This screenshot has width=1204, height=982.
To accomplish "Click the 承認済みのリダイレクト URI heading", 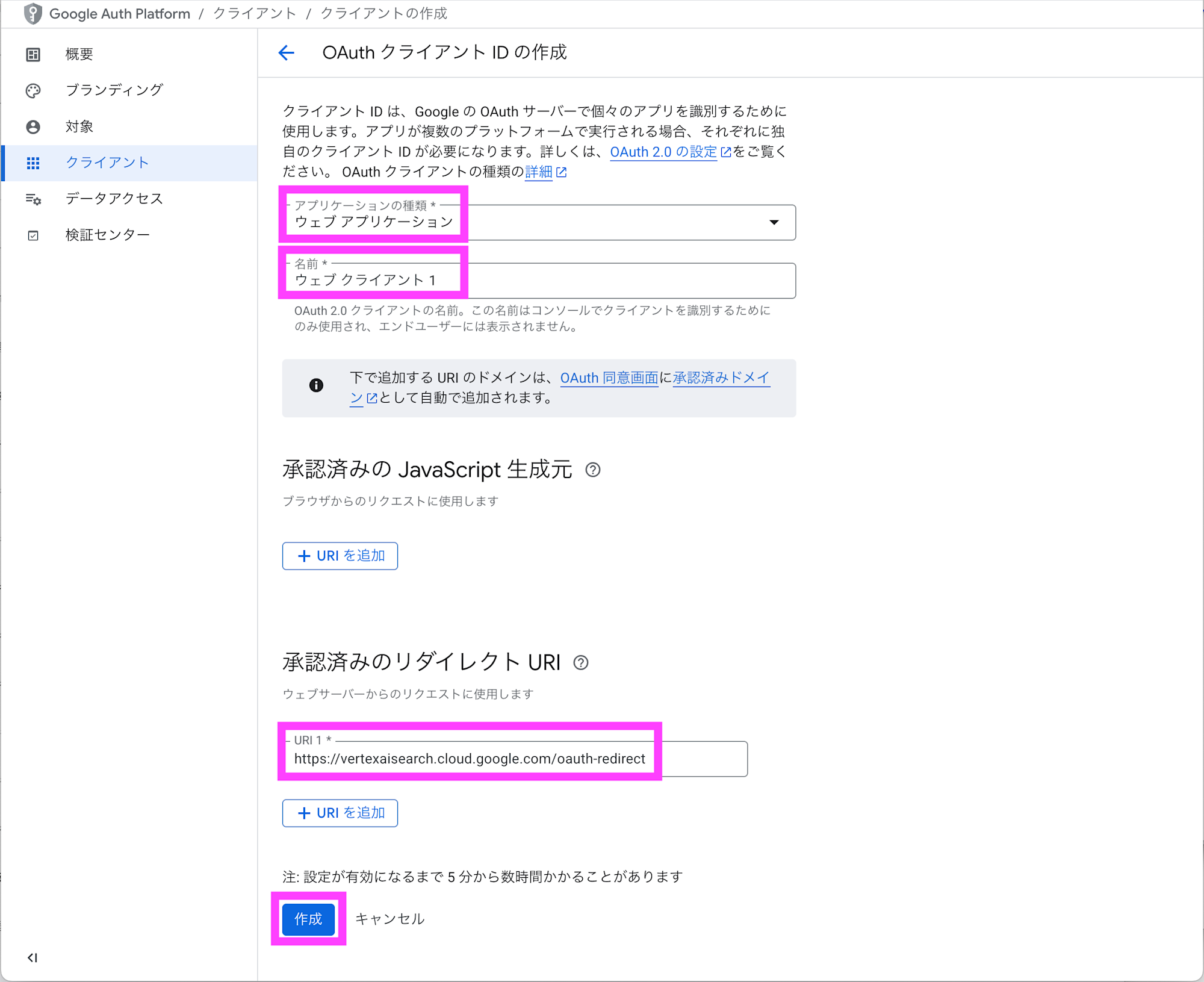I will point(421,663).
